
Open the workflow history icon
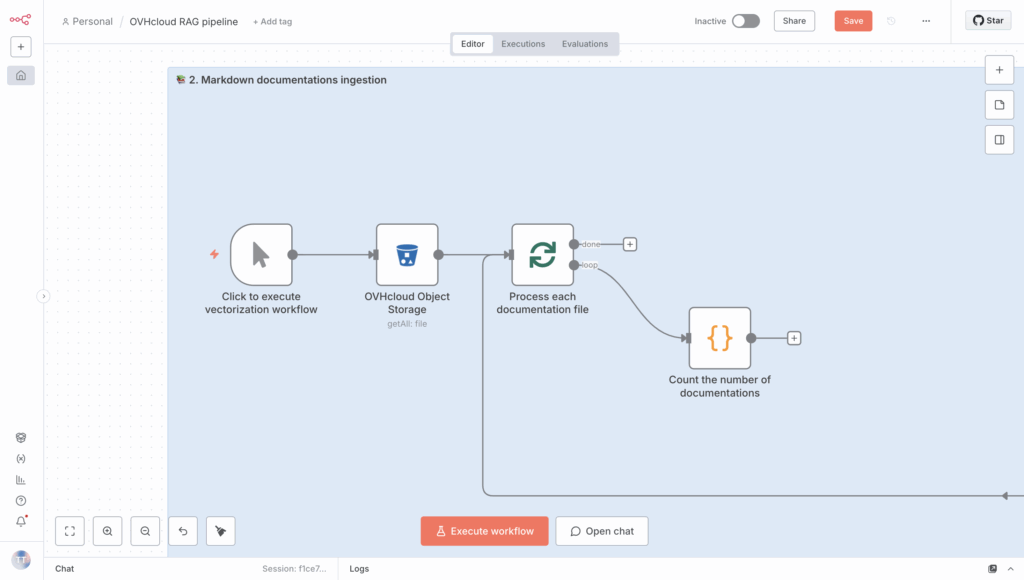891,21
